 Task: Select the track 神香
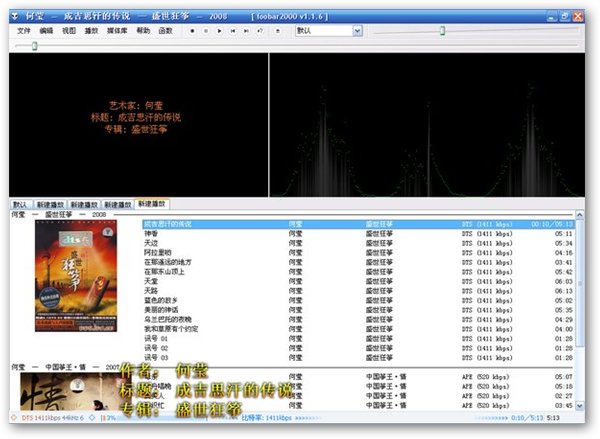(358, 234)
